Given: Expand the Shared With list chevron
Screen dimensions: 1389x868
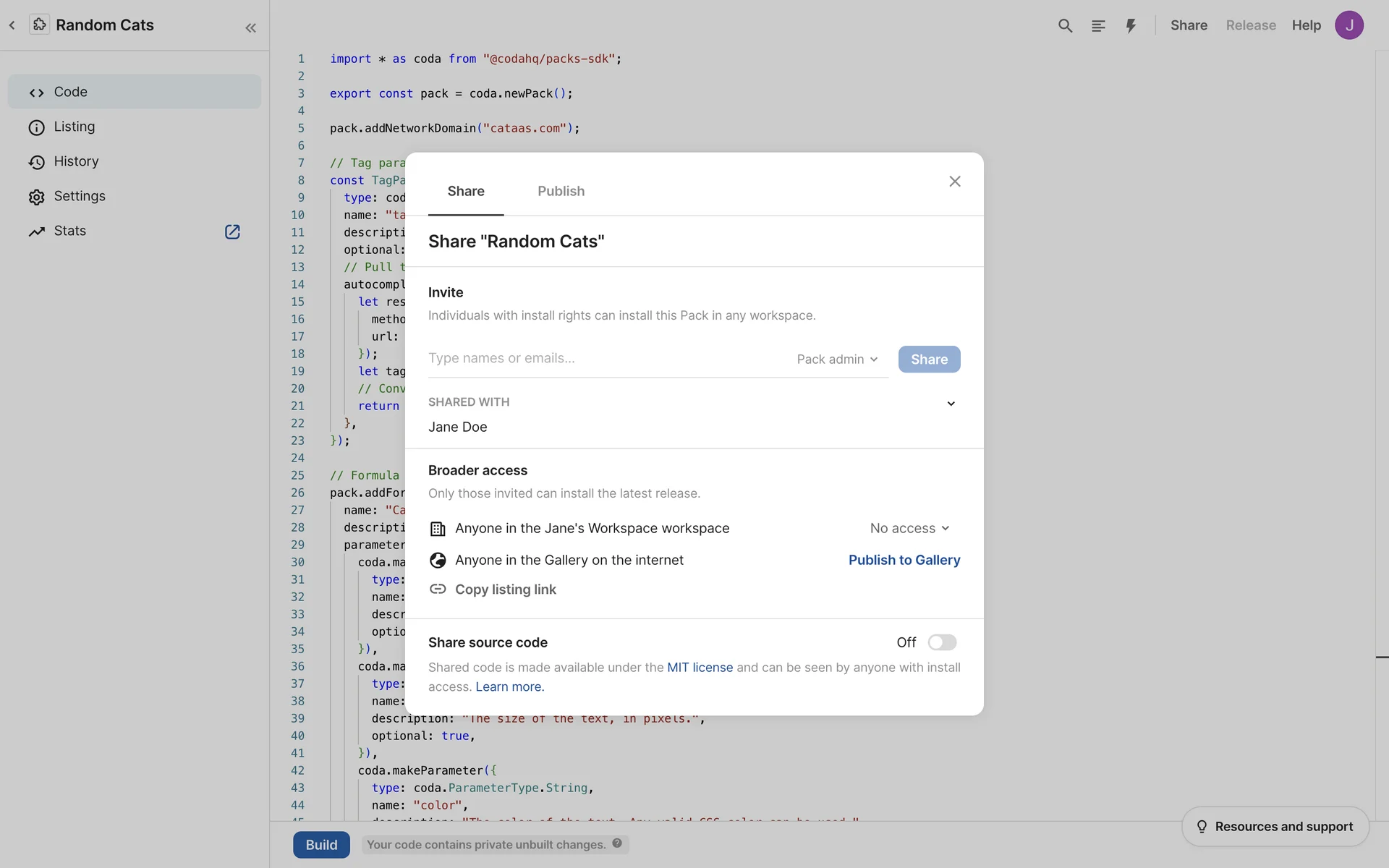Looking at the screenshot, I should click(x=951, y=404).
